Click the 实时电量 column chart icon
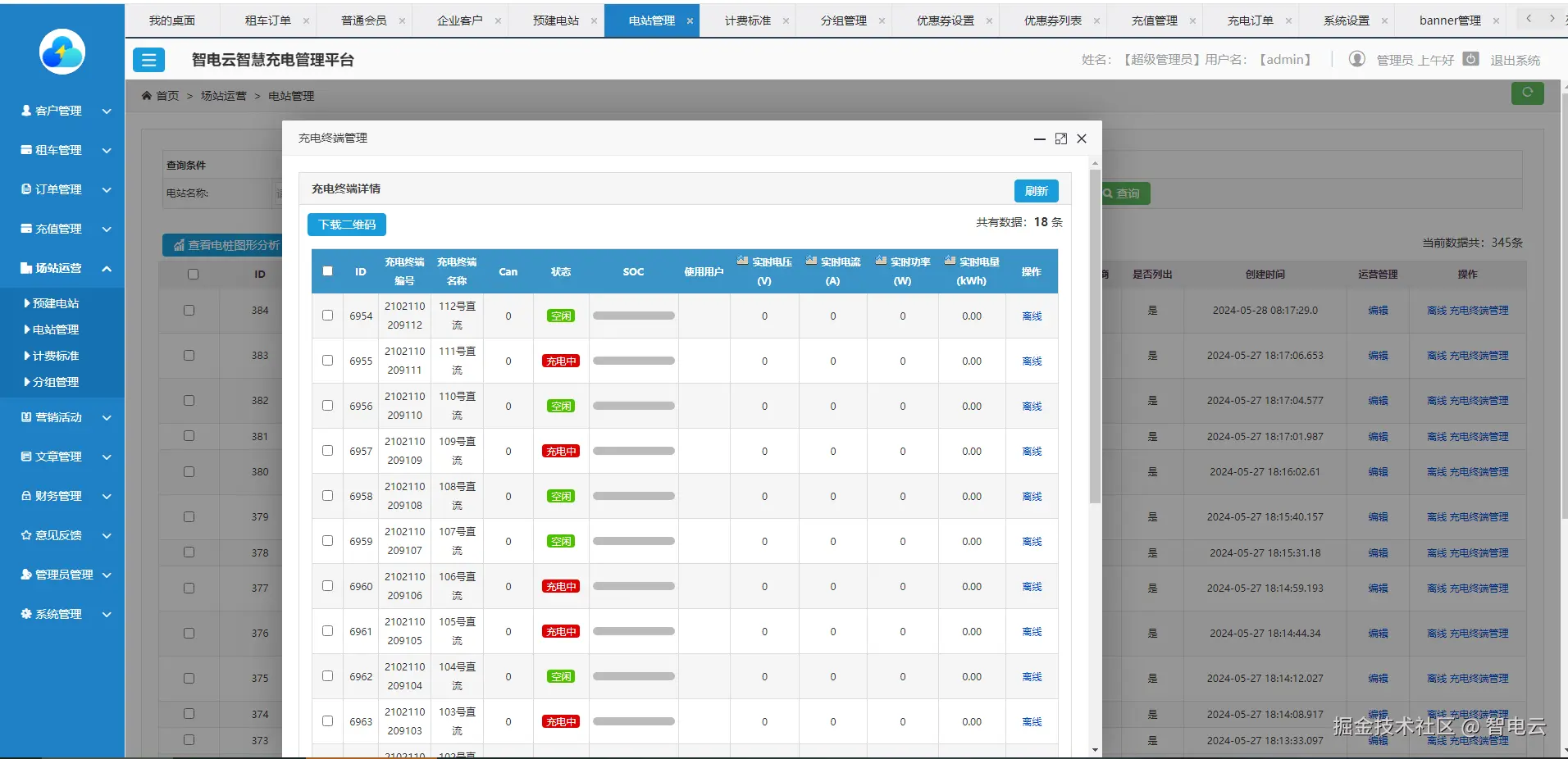The image size is (1568, 759). pos(950,261)
